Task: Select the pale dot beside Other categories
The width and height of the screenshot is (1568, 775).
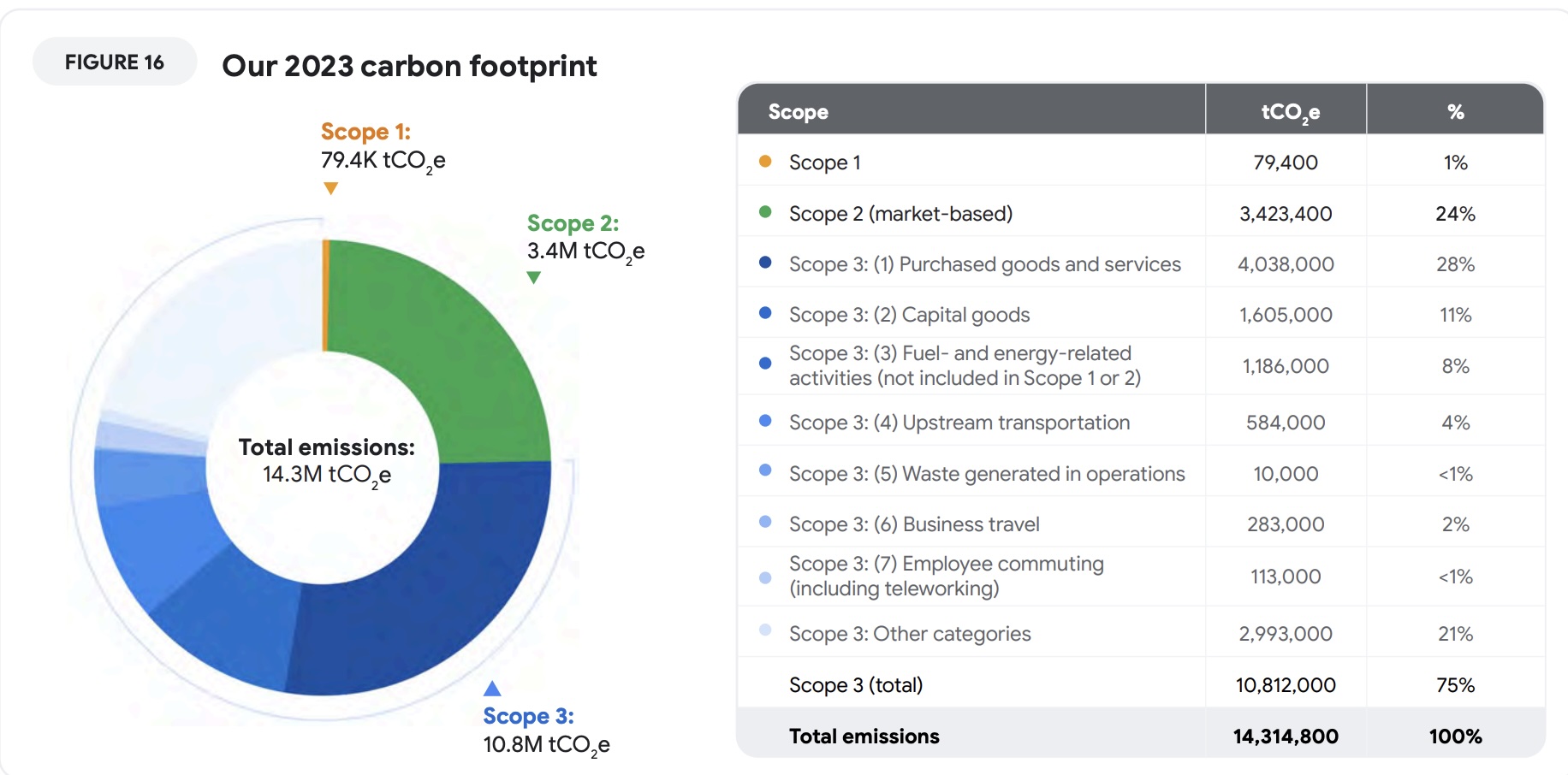Action: pyautogui.click(x=765, y=631)
